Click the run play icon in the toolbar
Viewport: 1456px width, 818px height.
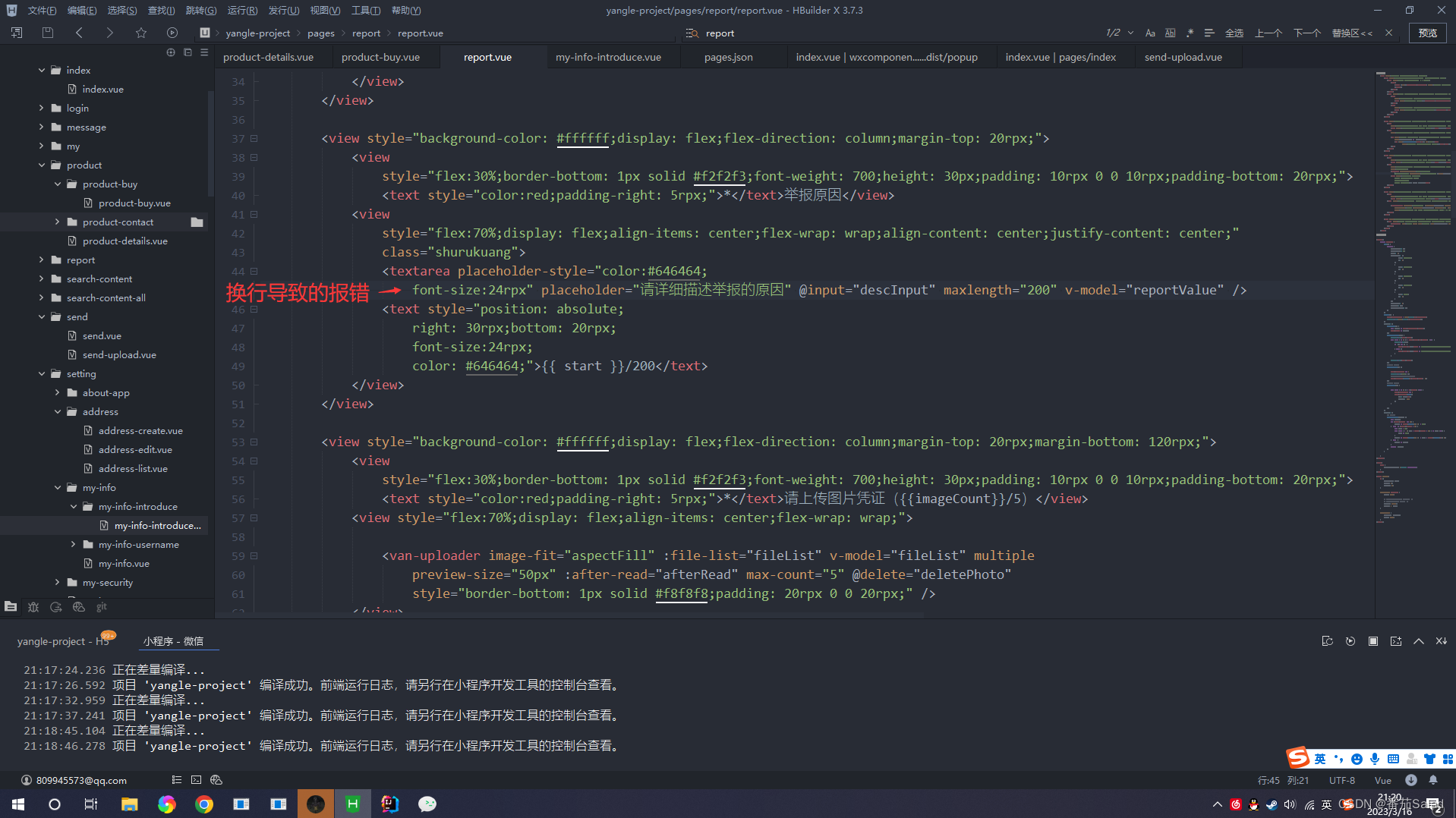point(172,33)
